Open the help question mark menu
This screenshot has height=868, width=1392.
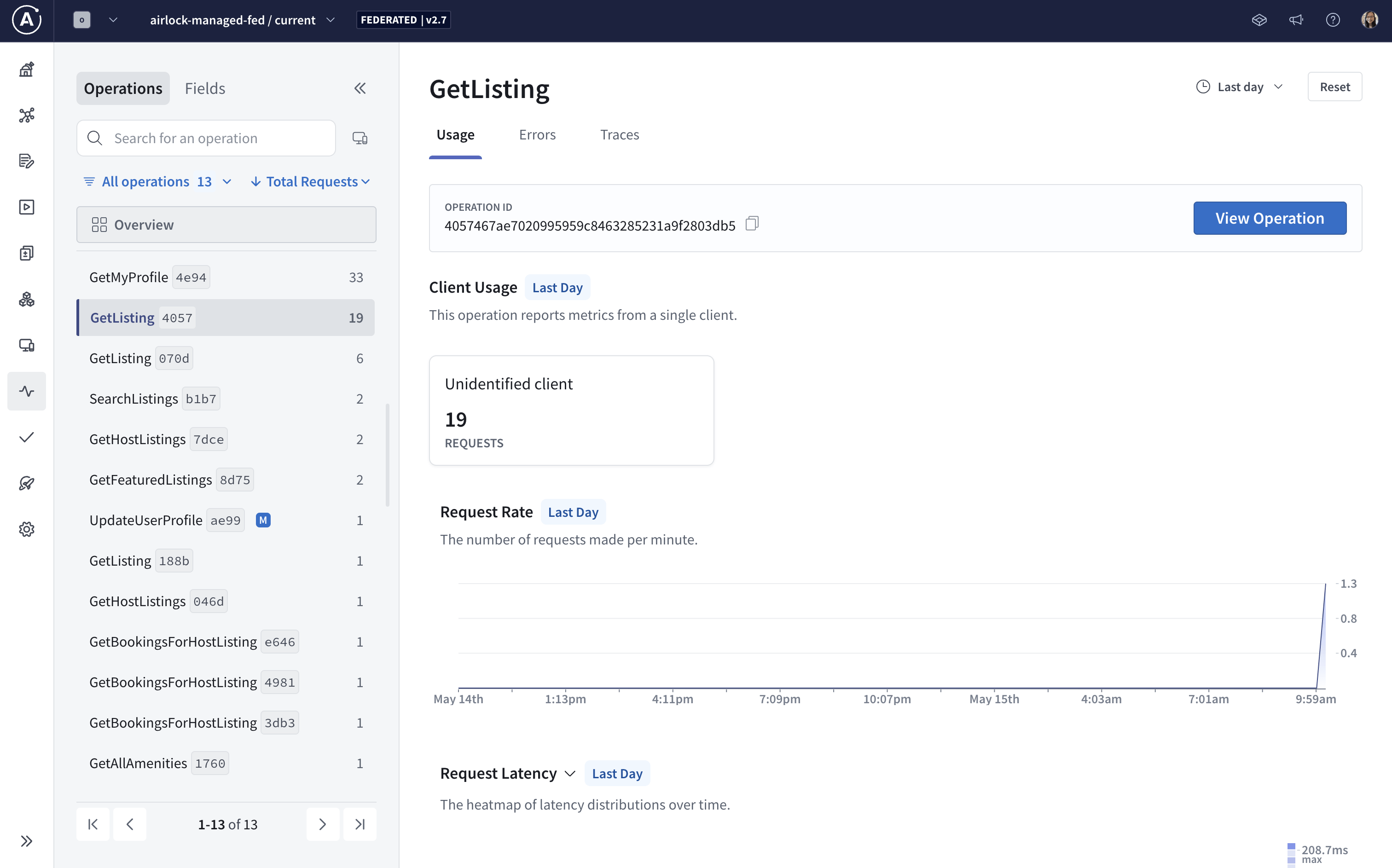coord(1333,19)
